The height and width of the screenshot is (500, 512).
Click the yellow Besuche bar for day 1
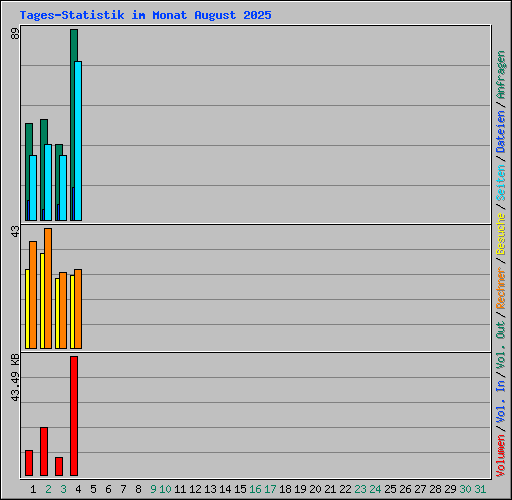click(x=27, y=309)
